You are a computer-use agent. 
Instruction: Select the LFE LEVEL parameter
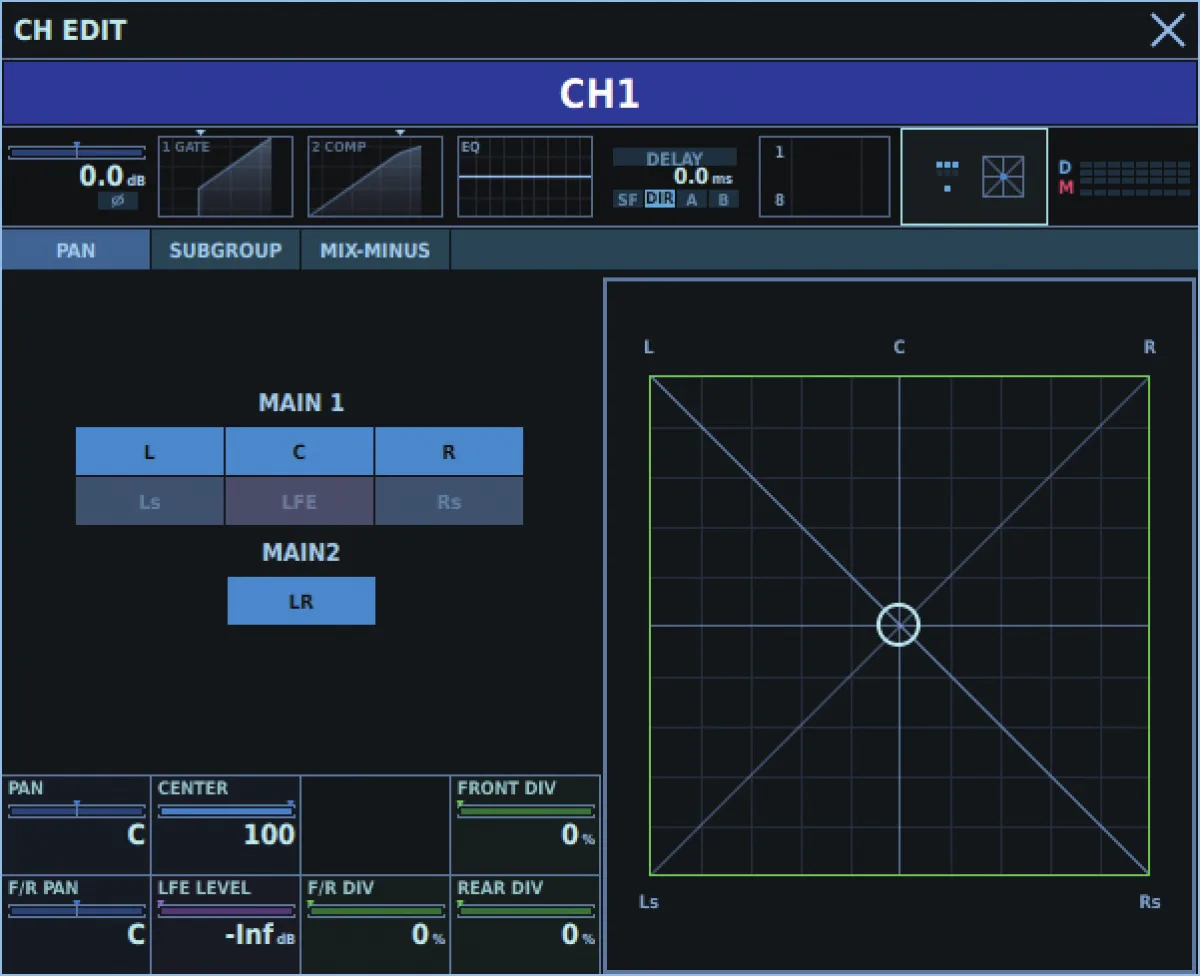[226, 924]
